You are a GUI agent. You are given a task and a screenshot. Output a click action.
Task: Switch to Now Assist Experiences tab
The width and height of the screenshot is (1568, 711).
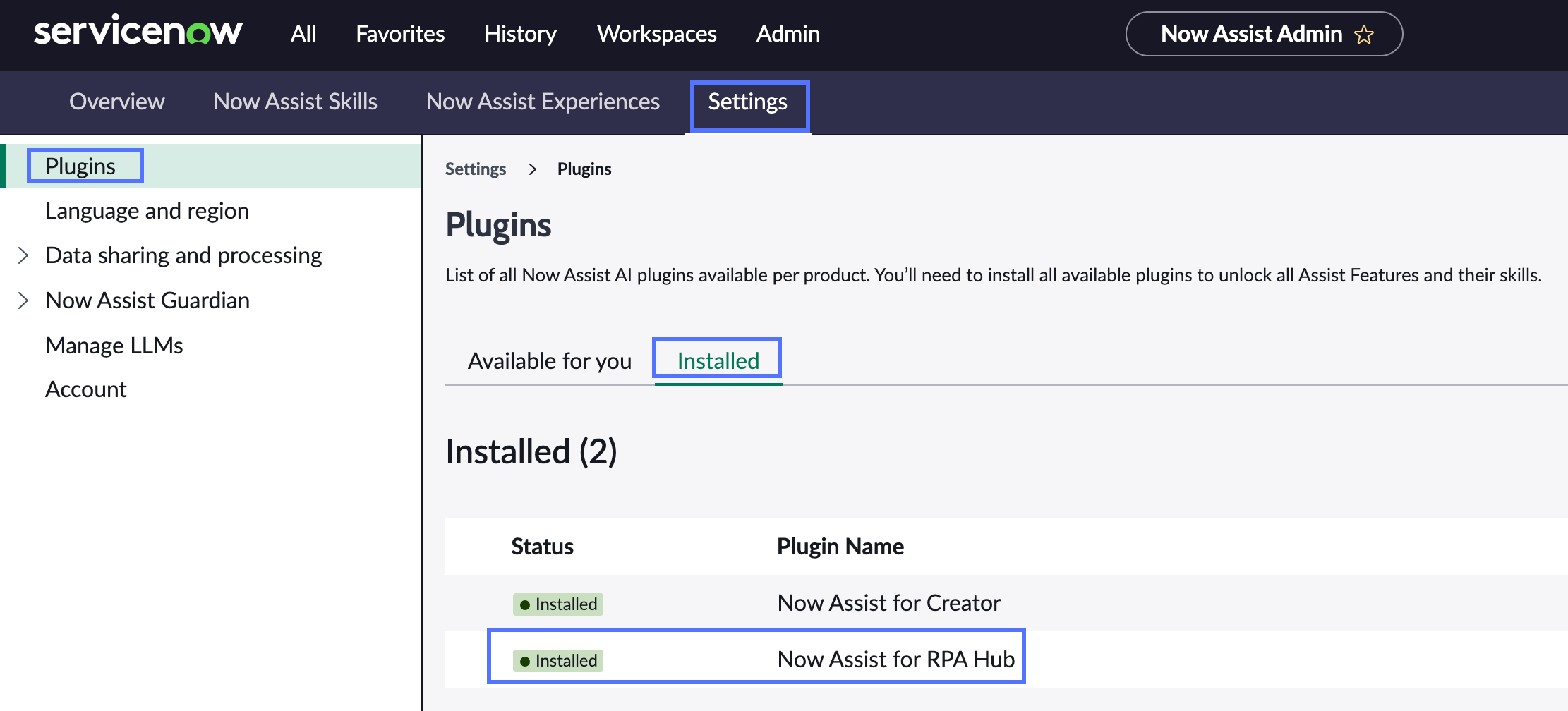pyautogui.click(x=543, y=102)
